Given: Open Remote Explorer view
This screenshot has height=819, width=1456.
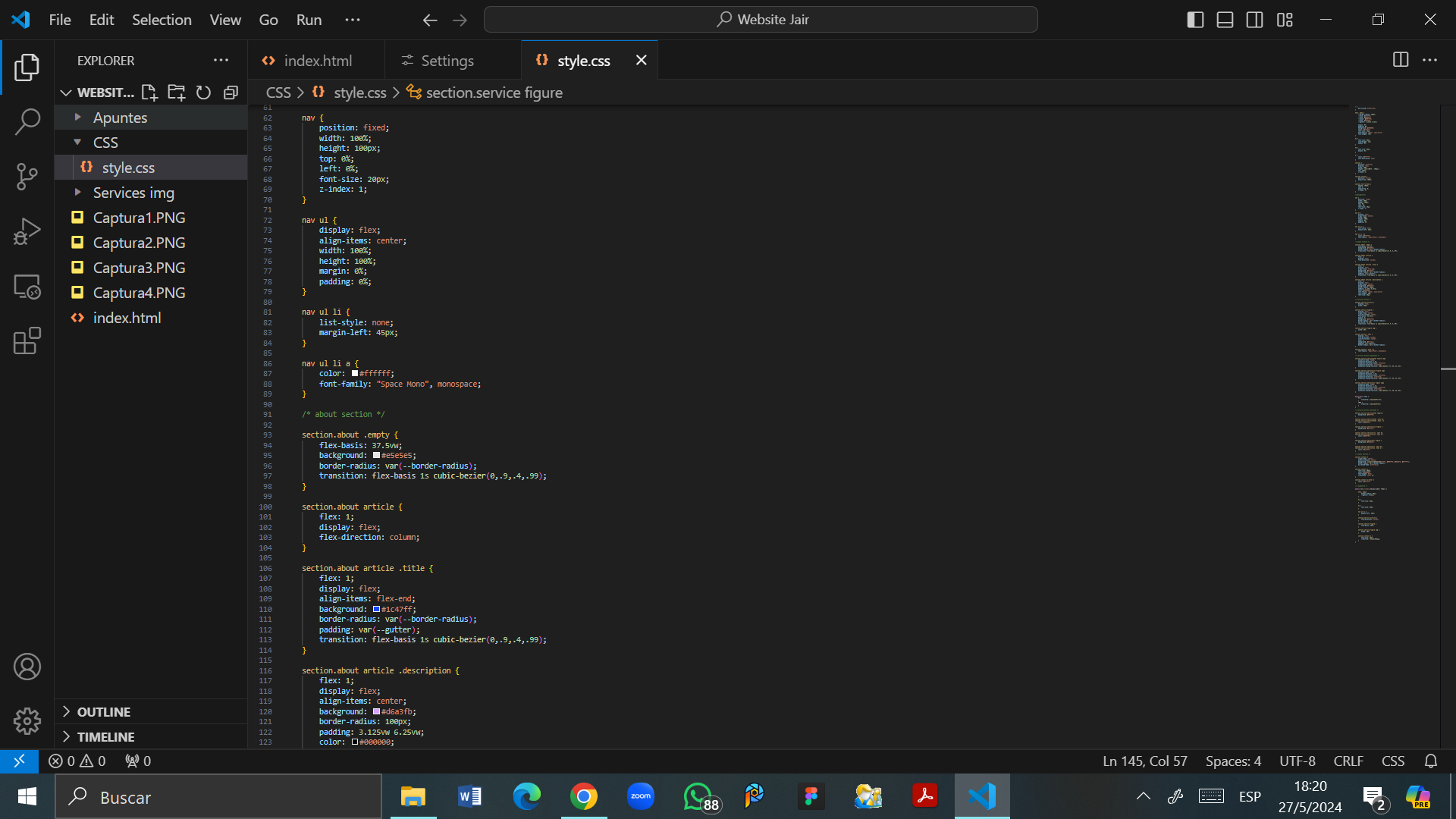Looking at the screenshot, I should coord(27,287).
